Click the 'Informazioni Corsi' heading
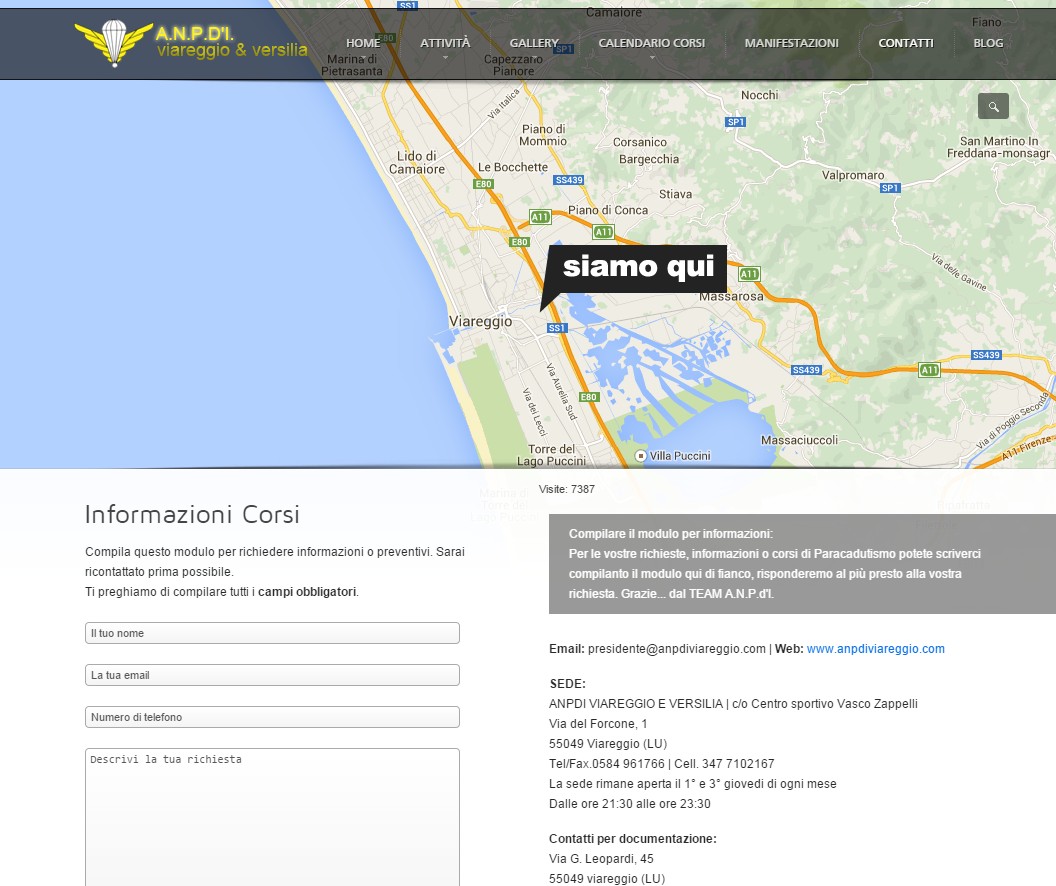 tap(192, 514)
